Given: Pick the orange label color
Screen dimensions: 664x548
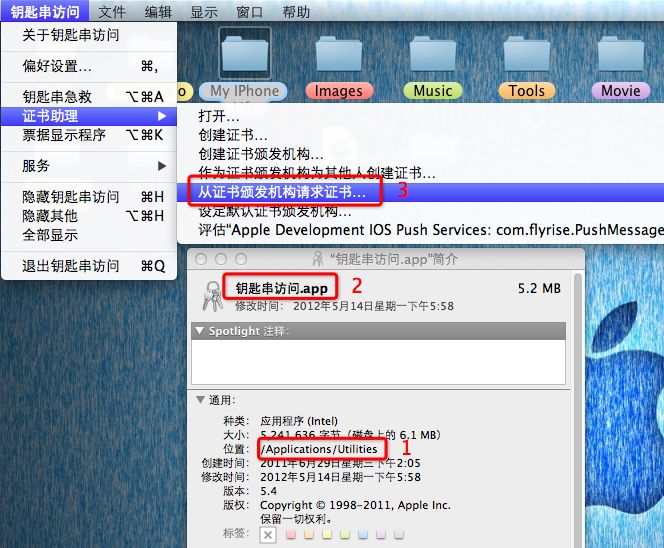Looking at the screenshot, I should pos(309,535).
